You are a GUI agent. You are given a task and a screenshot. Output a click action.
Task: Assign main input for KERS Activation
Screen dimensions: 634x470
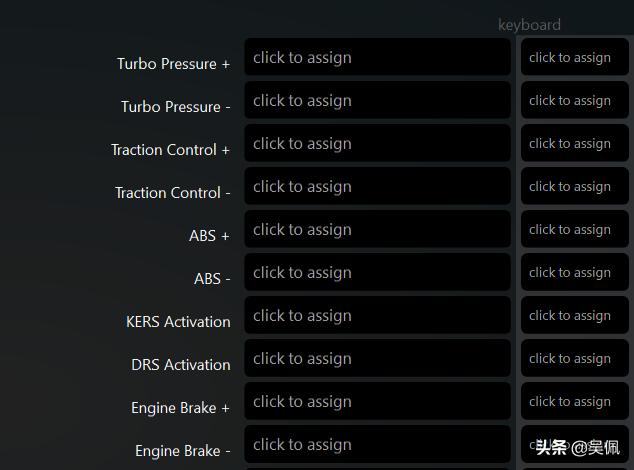coord(377,316)
